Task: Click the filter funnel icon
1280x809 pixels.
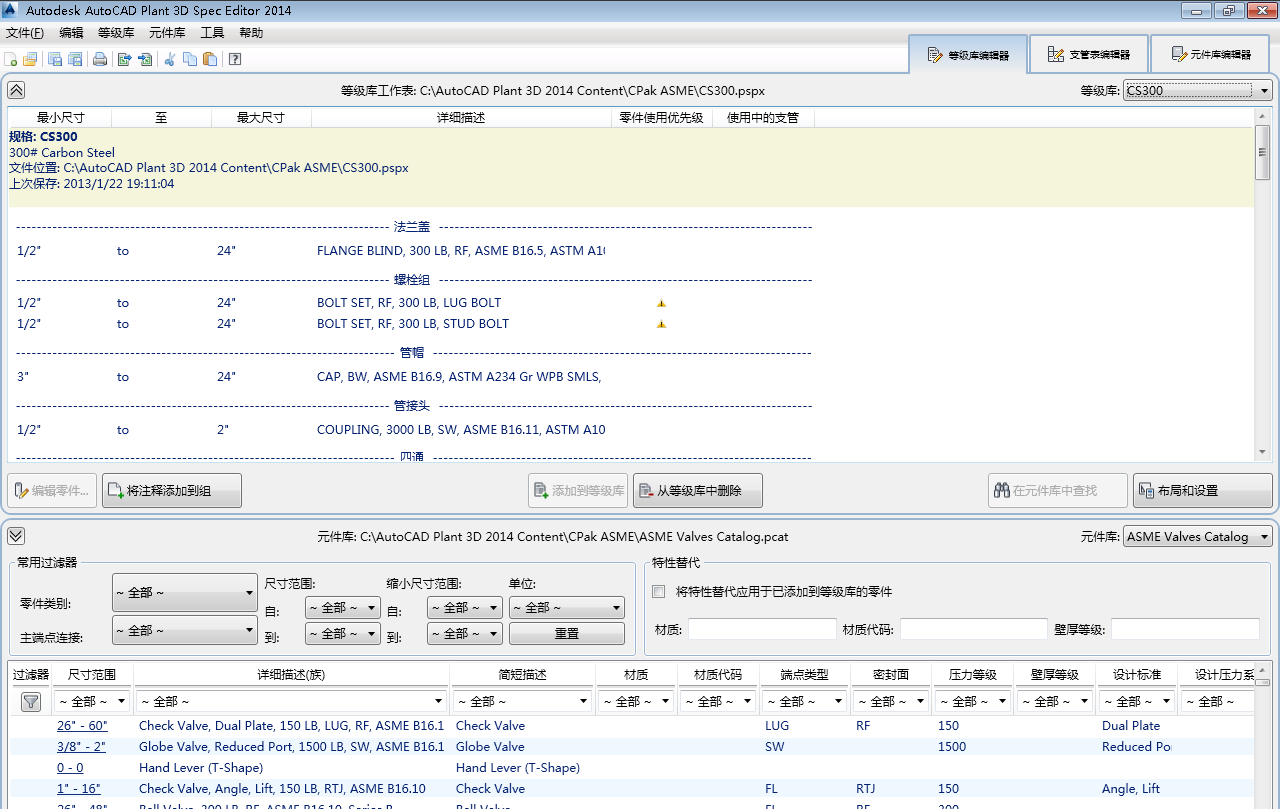Action: 31,702
